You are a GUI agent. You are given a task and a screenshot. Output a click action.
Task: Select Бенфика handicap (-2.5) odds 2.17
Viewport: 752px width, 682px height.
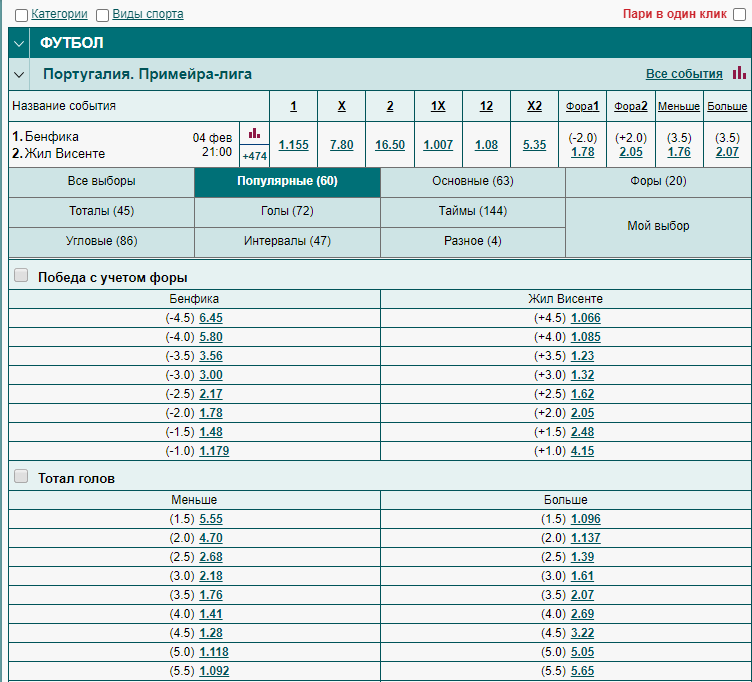point(211,394)
